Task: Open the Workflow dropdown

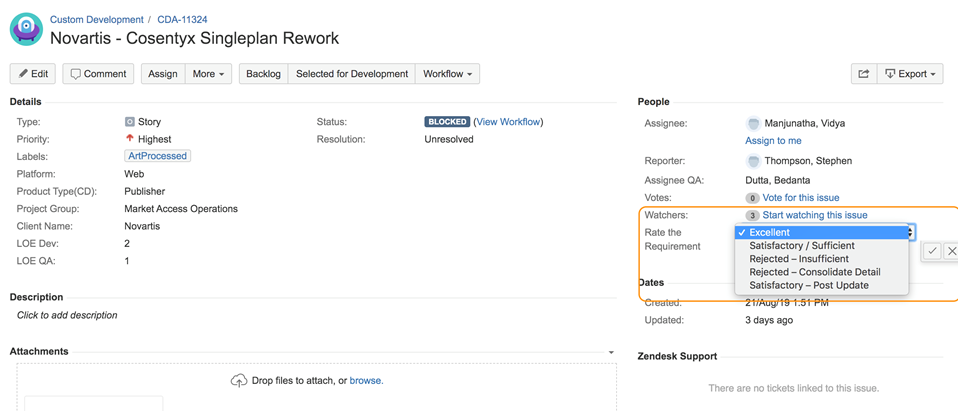Action: (447, 74)
